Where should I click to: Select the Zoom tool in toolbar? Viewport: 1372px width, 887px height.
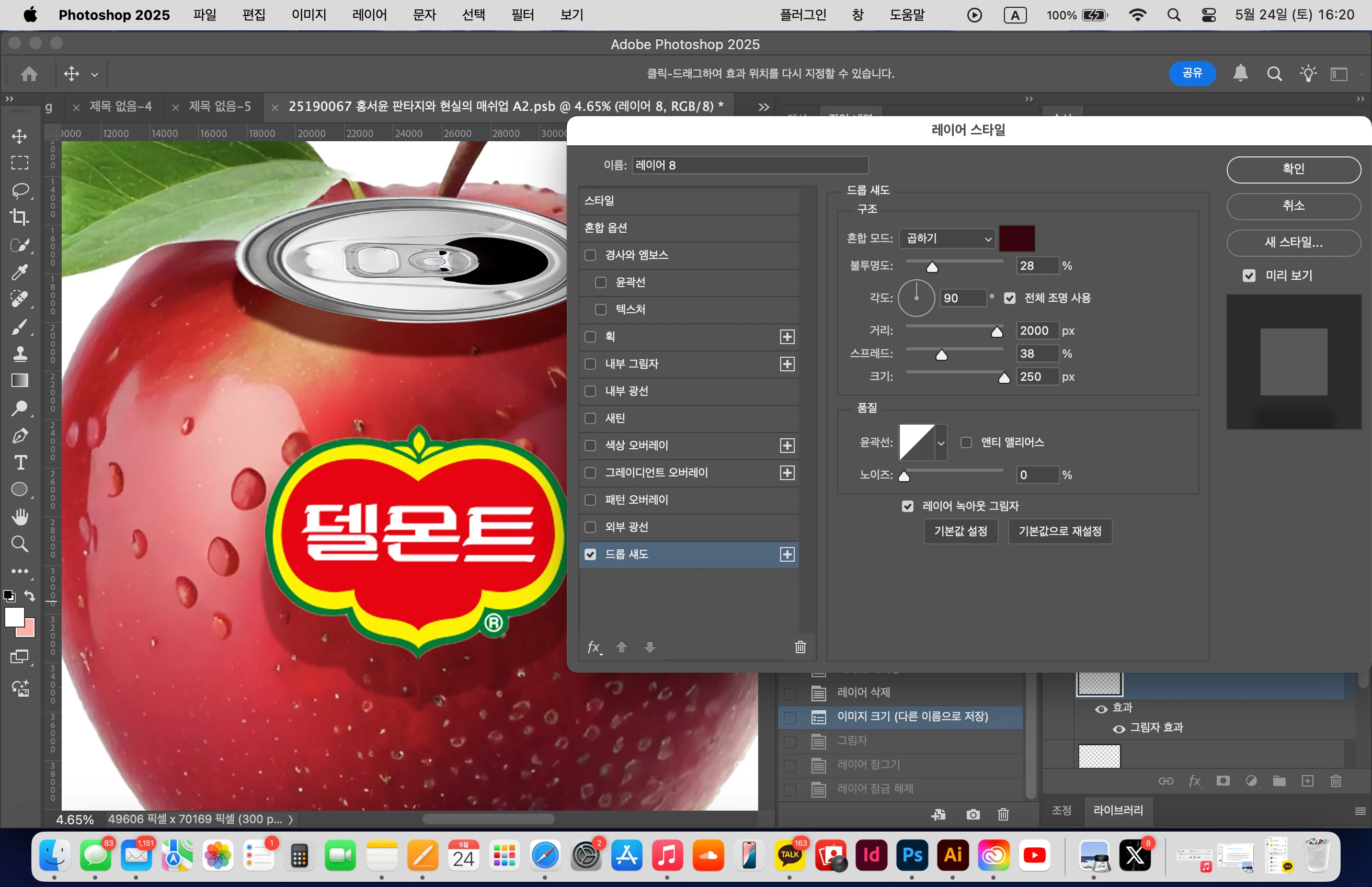[x=19, y=544]
